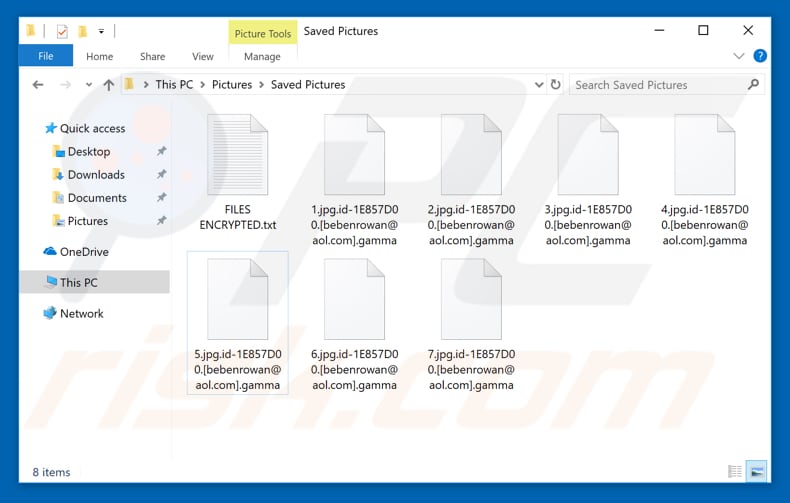Expand the ribbon with chevron arrow
This screenshot has height=503, width=790.
click(x=739, y=57)
